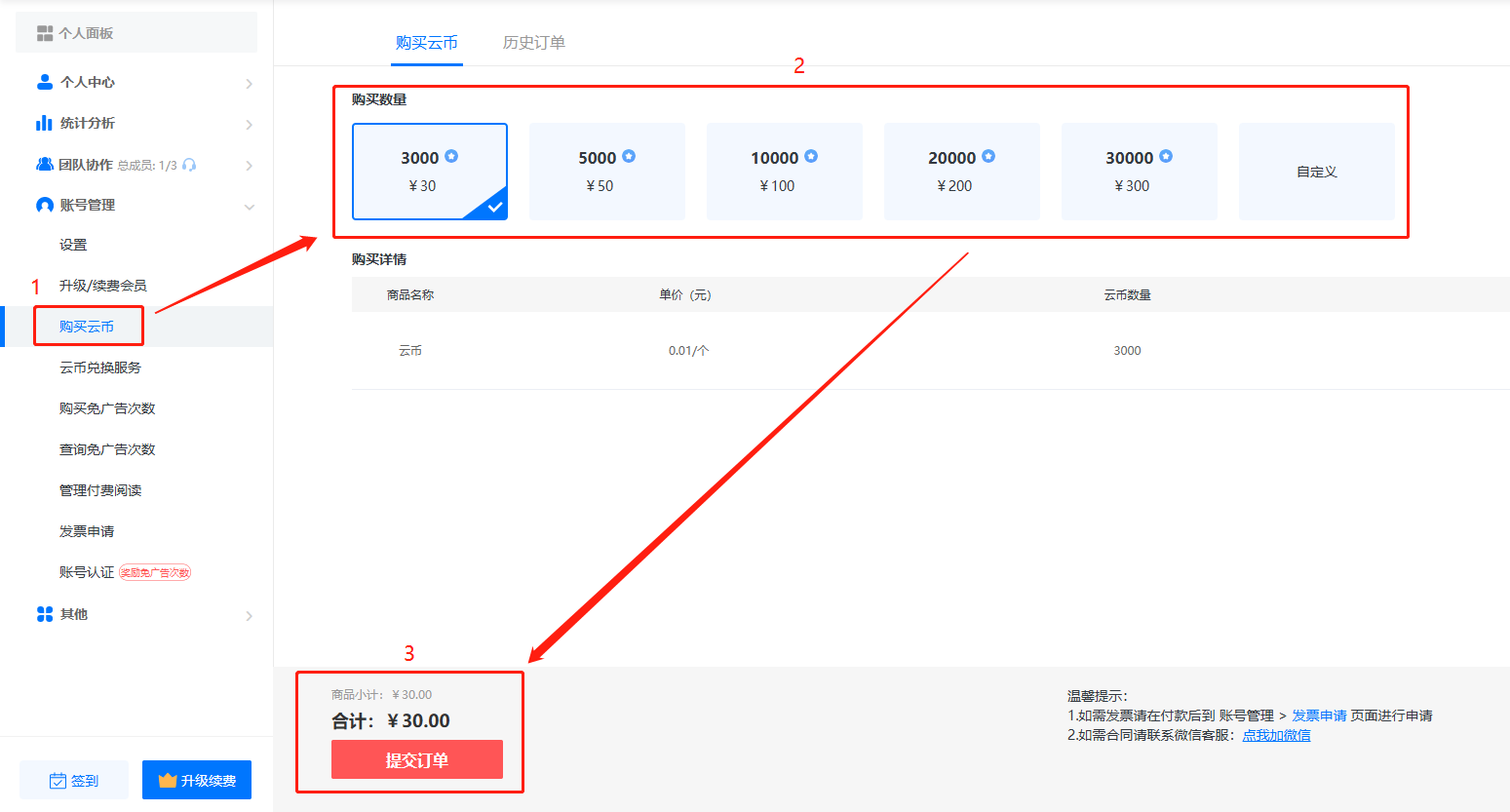The width and height of the screenshot is (1510, 812).
Task: Open 云币兑换服务 in the sidebar
Action: point(100,367)
